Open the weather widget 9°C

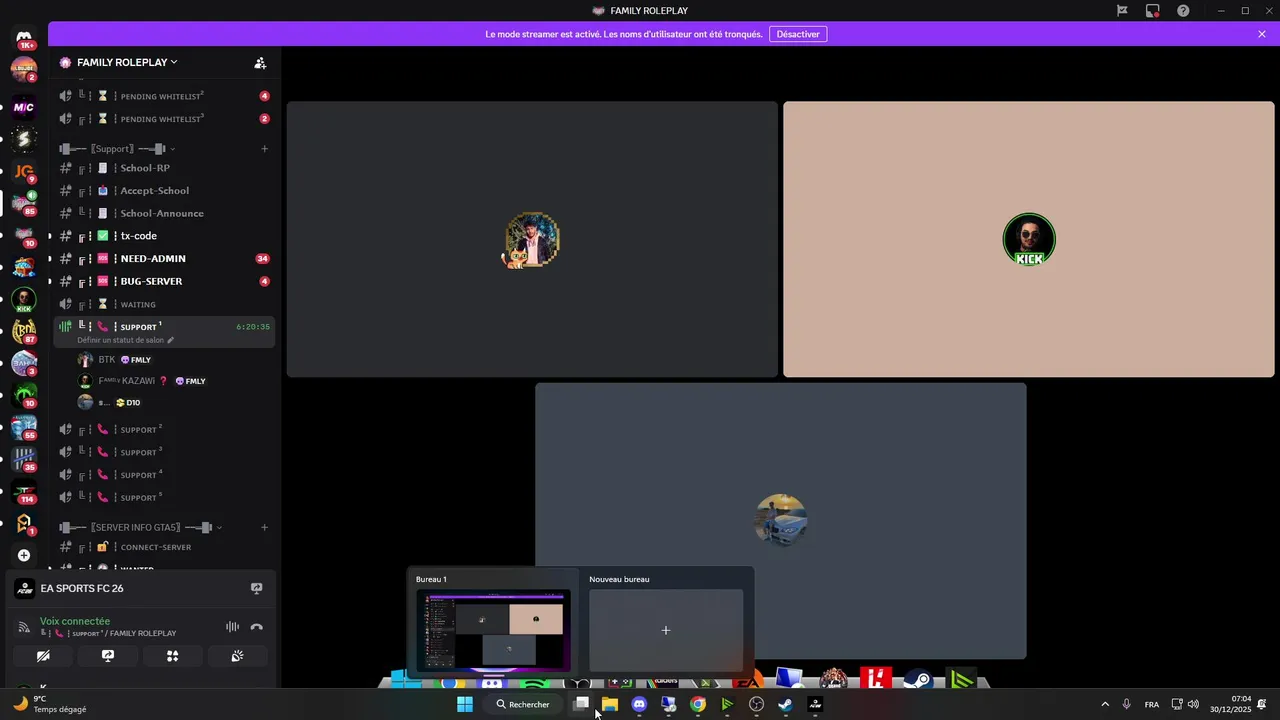coord(50,704)
